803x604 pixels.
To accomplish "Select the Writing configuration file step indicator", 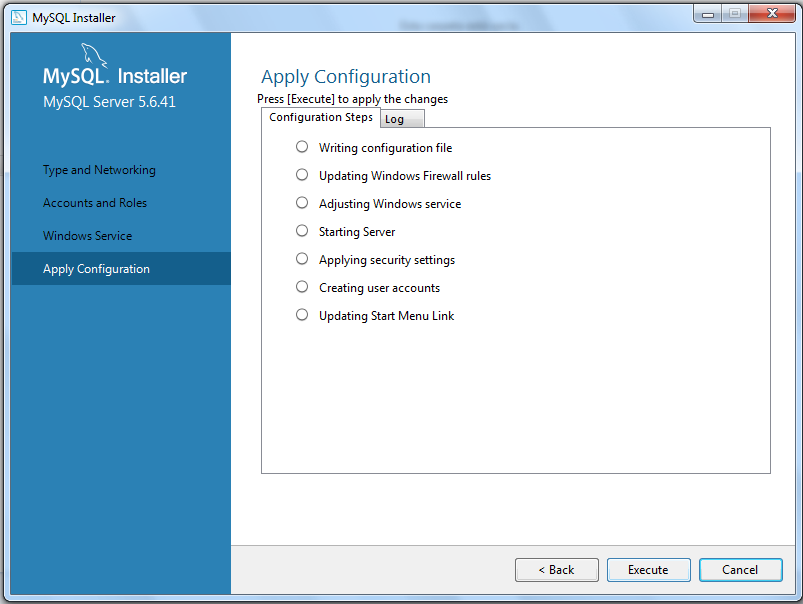I will click(302, 147).
